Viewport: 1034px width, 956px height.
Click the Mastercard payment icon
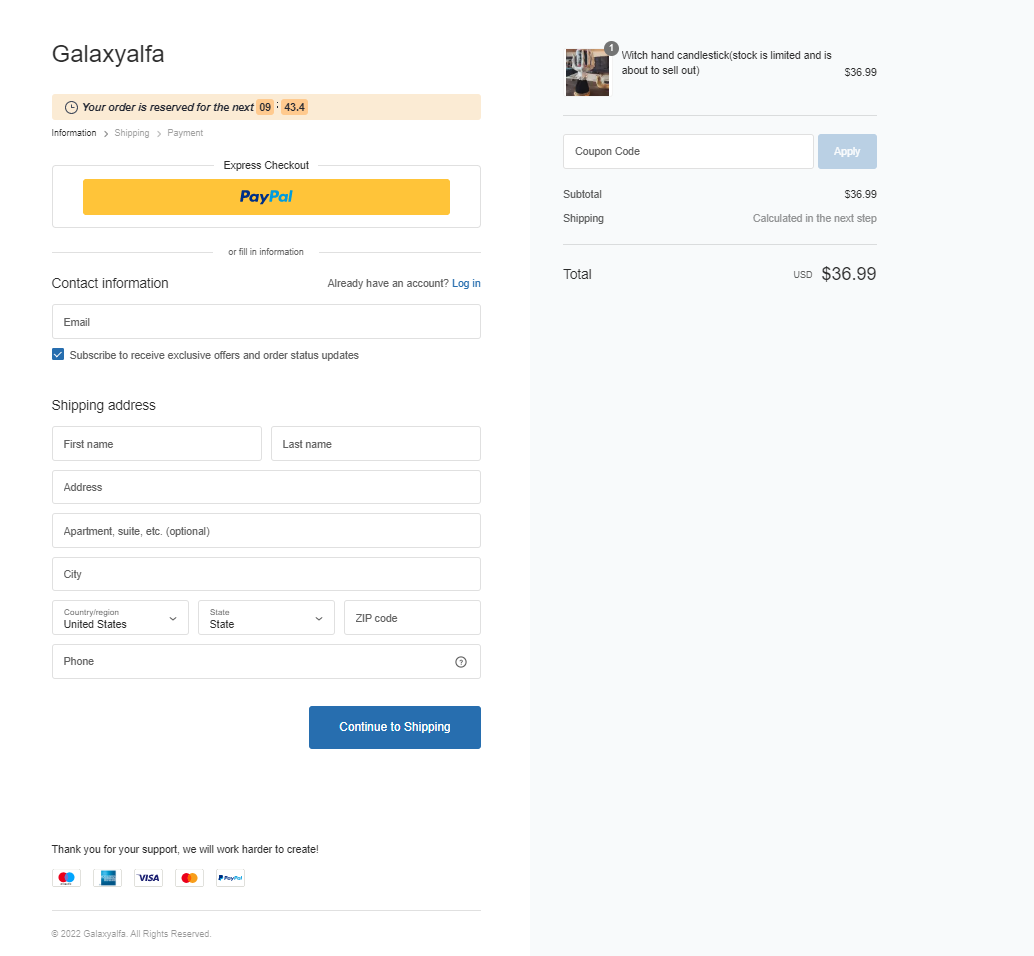coord(189,878)
